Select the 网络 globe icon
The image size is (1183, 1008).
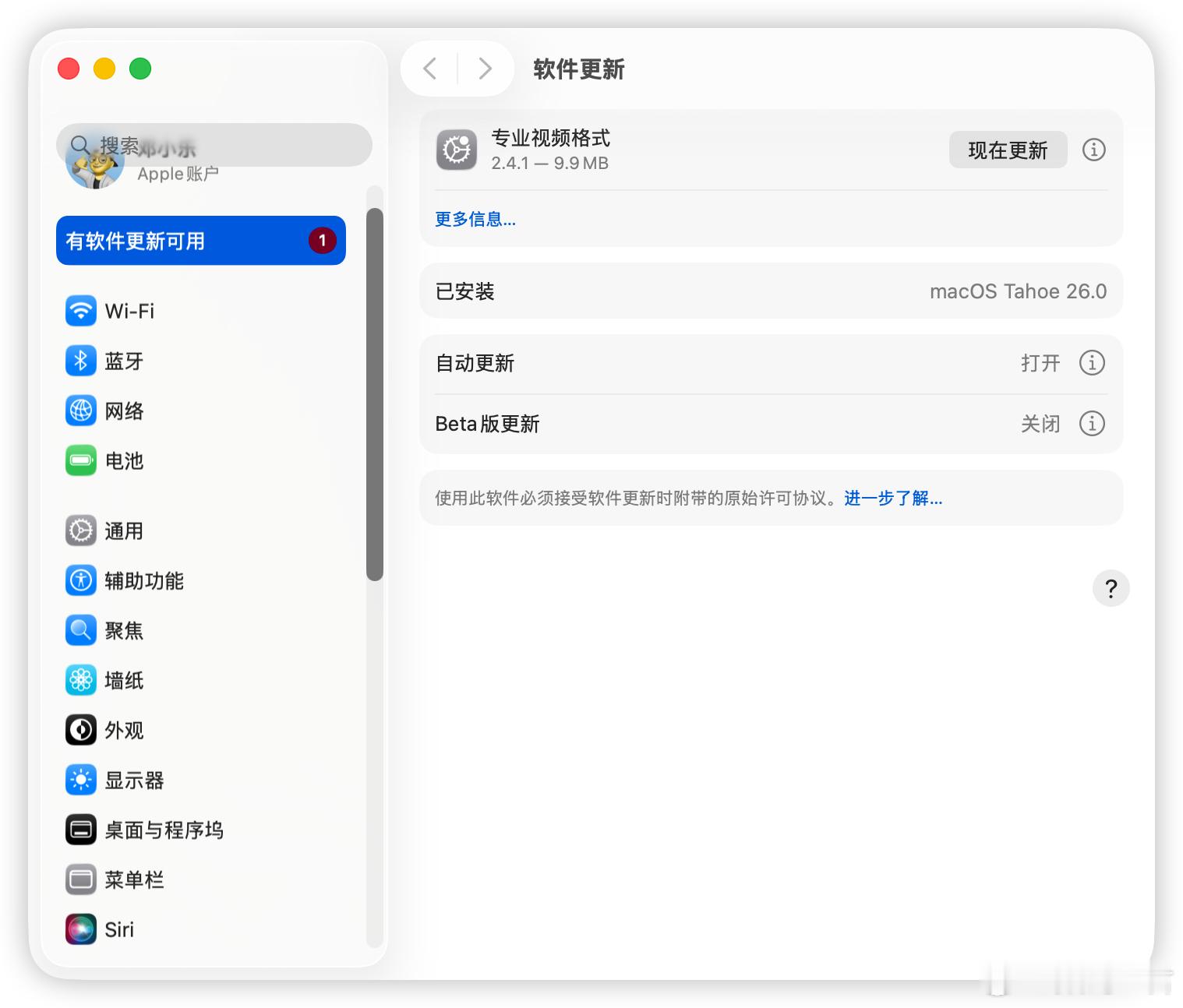click(81, 411)
